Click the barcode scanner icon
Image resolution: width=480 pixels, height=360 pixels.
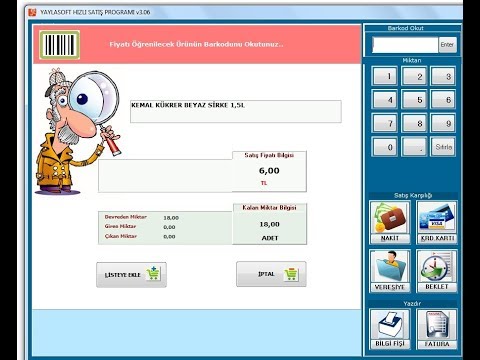click(59, 45)
